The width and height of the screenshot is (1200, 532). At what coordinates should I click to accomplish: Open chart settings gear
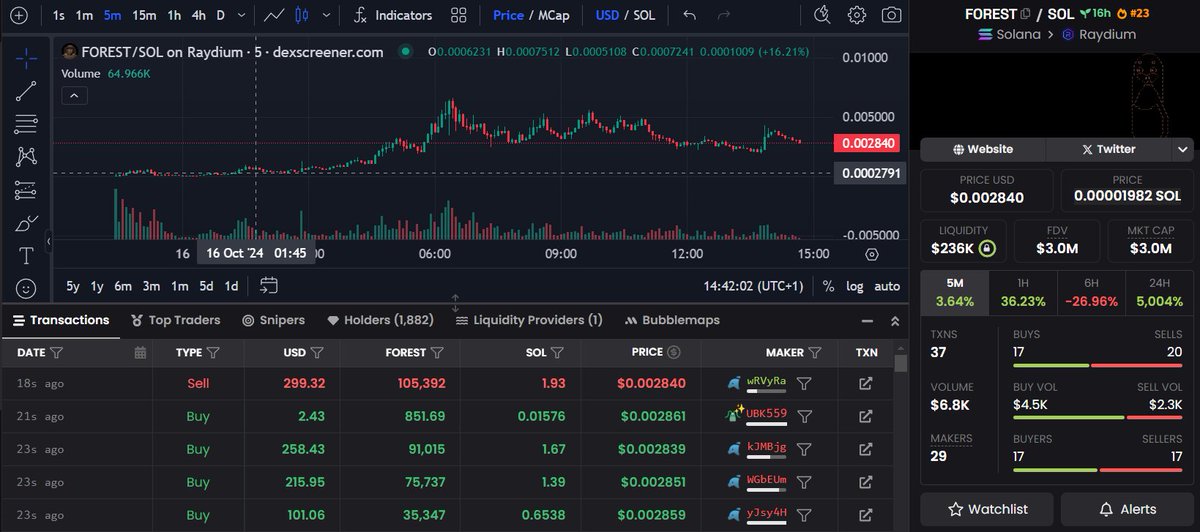[x=857, y=15]
